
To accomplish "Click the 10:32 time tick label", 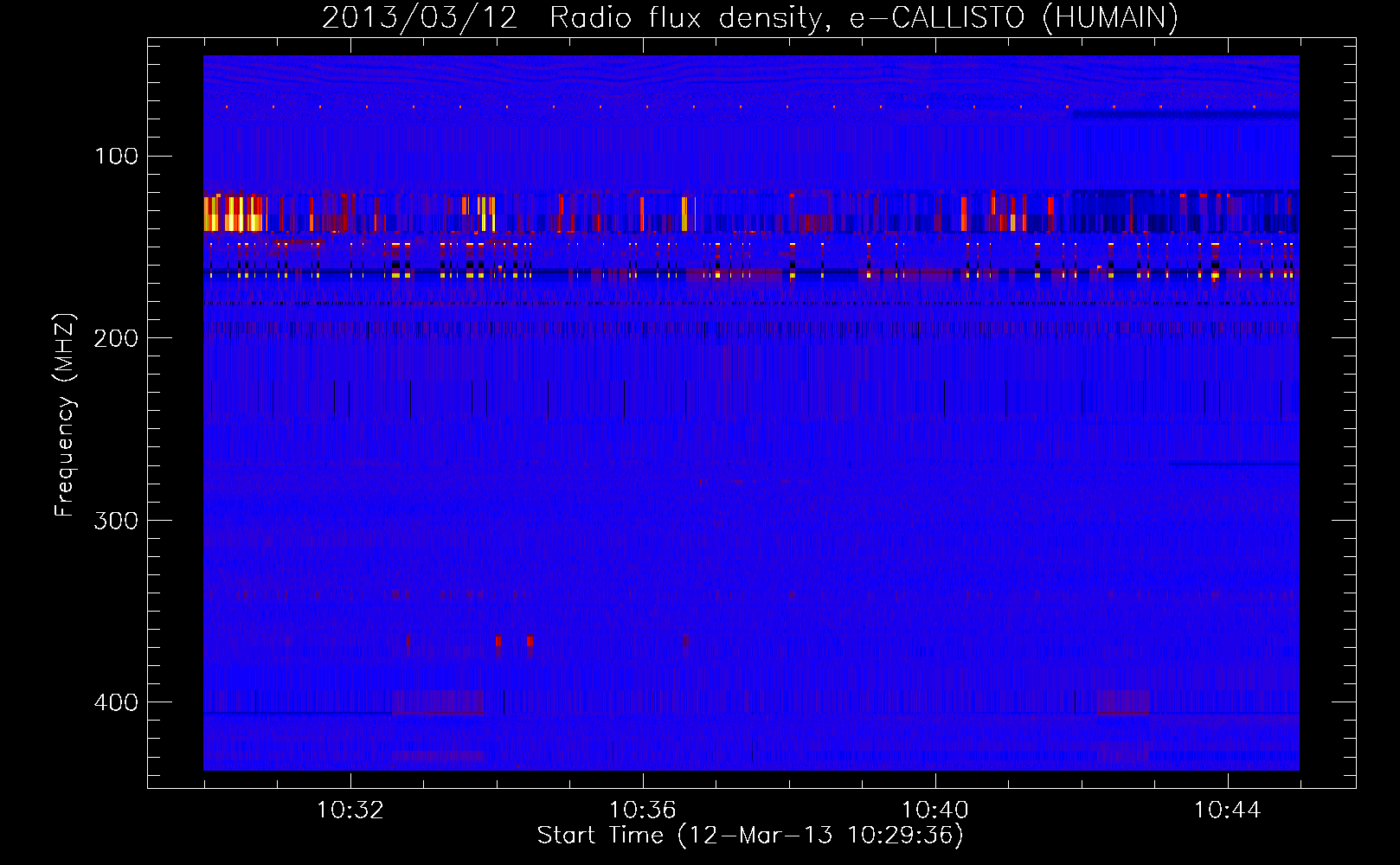I will (x=350, y=811).
